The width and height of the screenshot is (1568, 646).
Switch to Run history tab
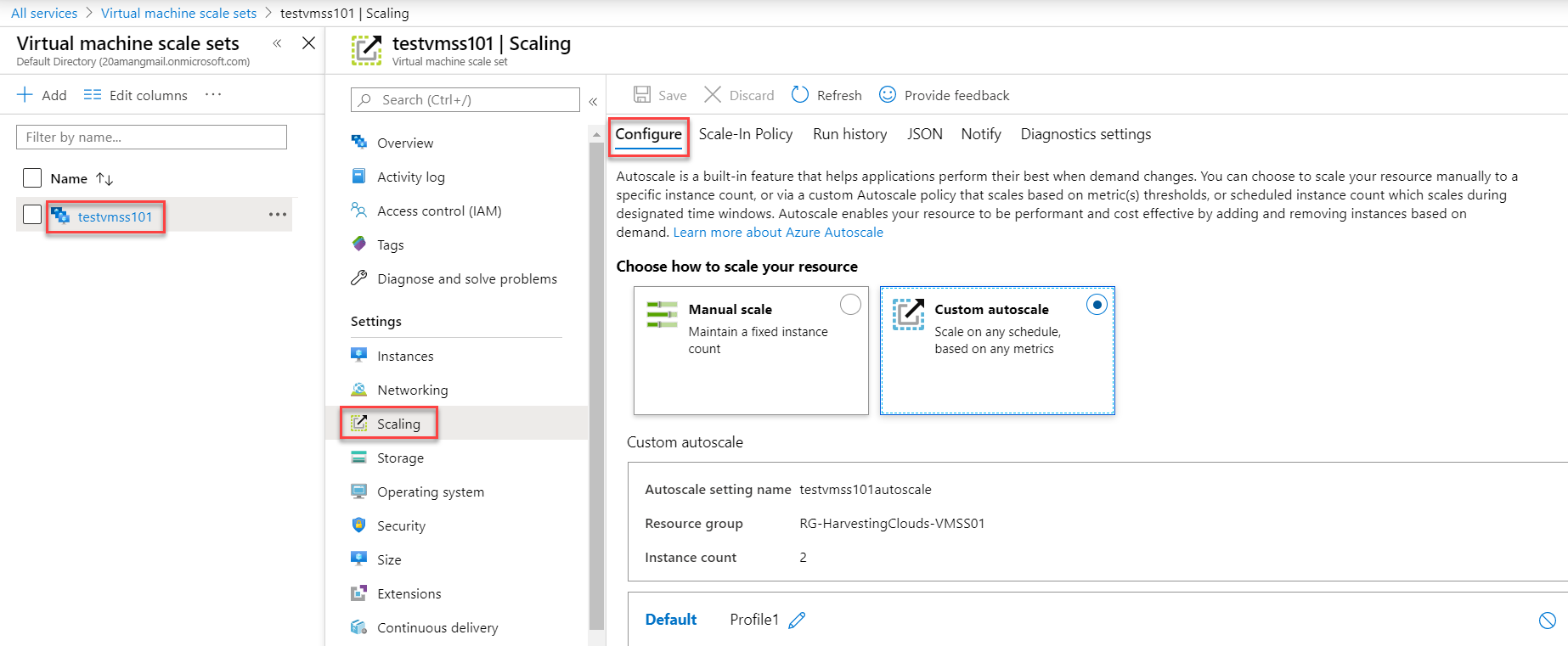(x=850, y=134)
